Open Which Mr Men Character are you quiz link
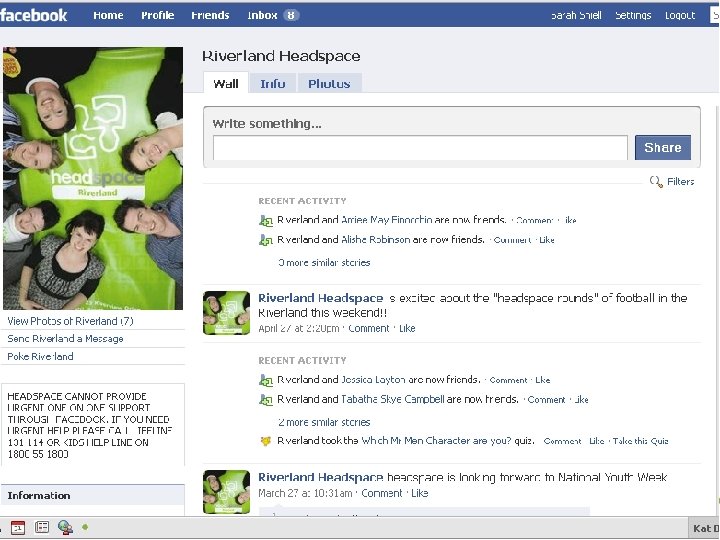 coord(436,440)
